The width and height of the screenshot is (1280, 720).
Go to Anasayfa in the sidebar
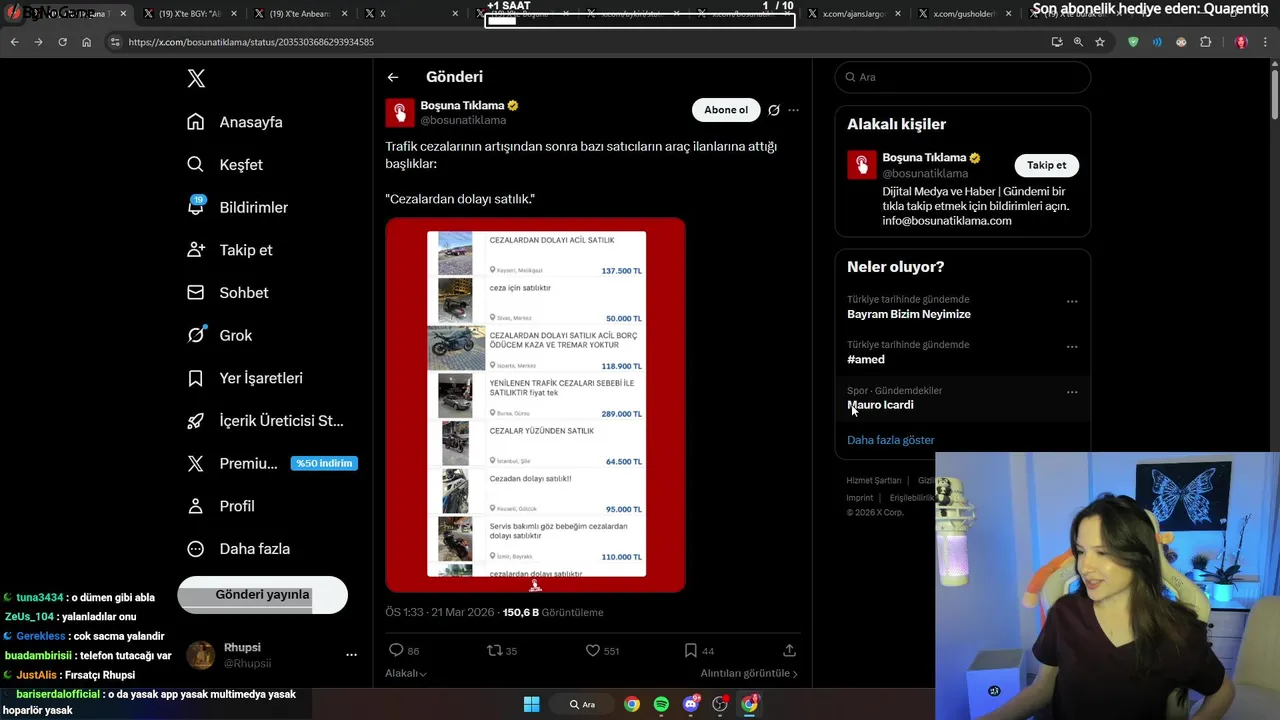point(235,122)
